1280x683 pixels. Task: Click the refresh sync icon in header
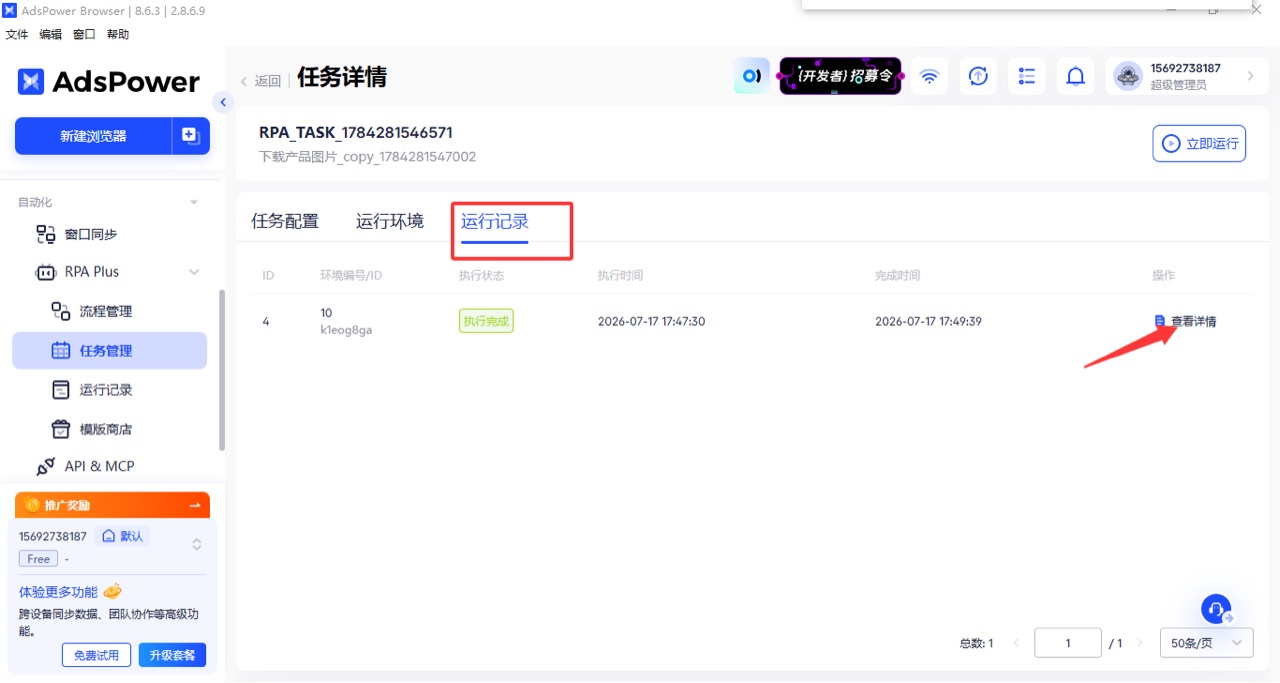pyautogui.click(x=978, y=76)
